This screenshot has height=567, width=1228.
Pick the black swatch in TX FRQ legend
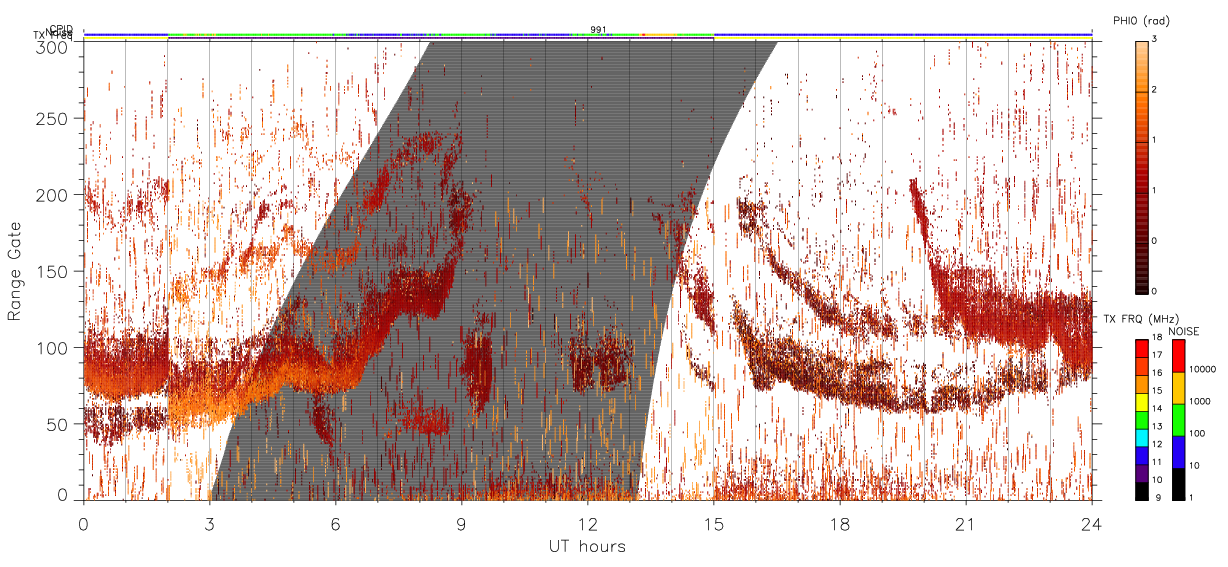click(1142, 491)
